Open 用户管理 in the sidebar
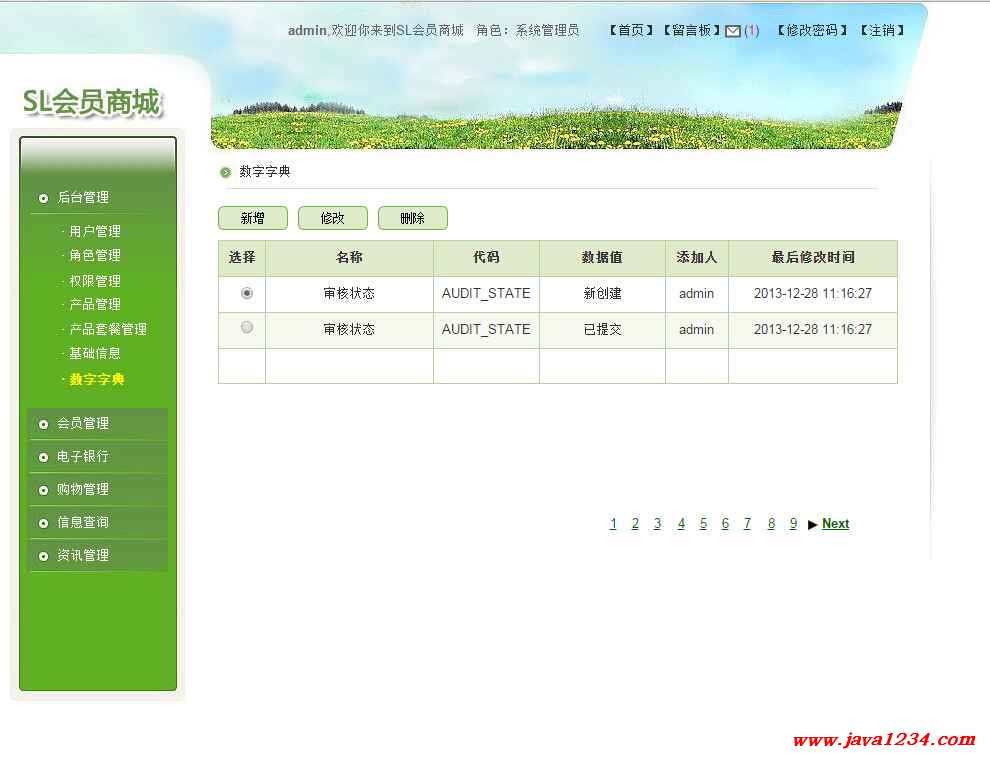The height and width of the screenshot is (763, 990). [x=95, y=231]
